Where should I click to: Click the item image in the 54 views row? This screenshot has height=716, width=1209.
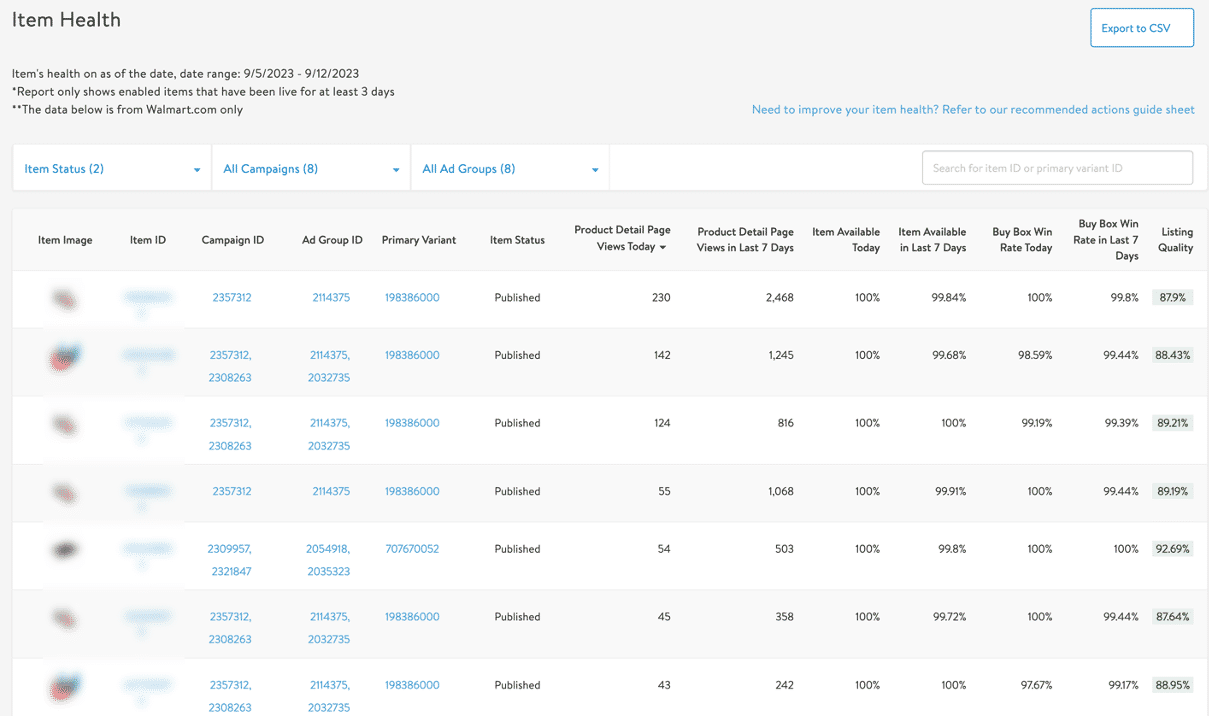point(65,549)
